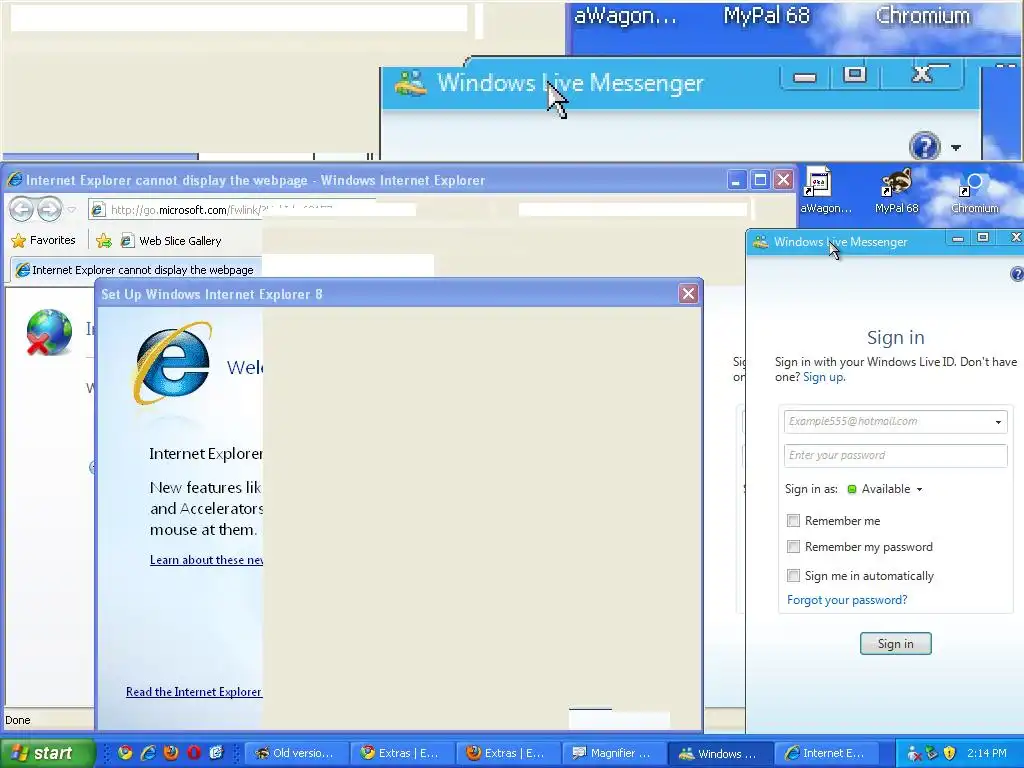The image size is (1024, 768).
Task: Close the Set Up Windows Internet Explorer 8 dialog
Action: [x=688, y=294]
